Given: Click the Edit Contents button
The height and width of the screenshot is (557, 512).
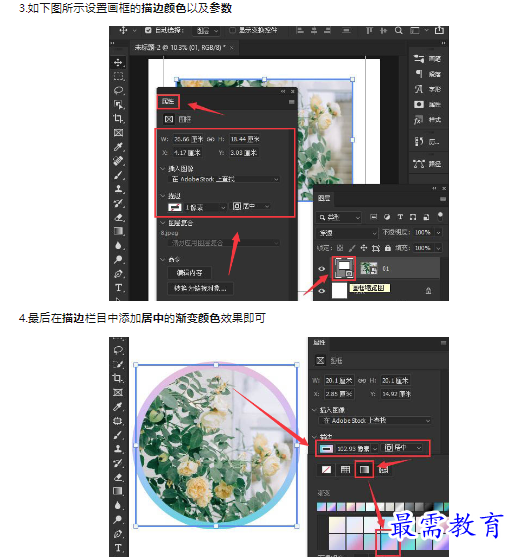Looking at the screenshot, I should click(189, 273).
